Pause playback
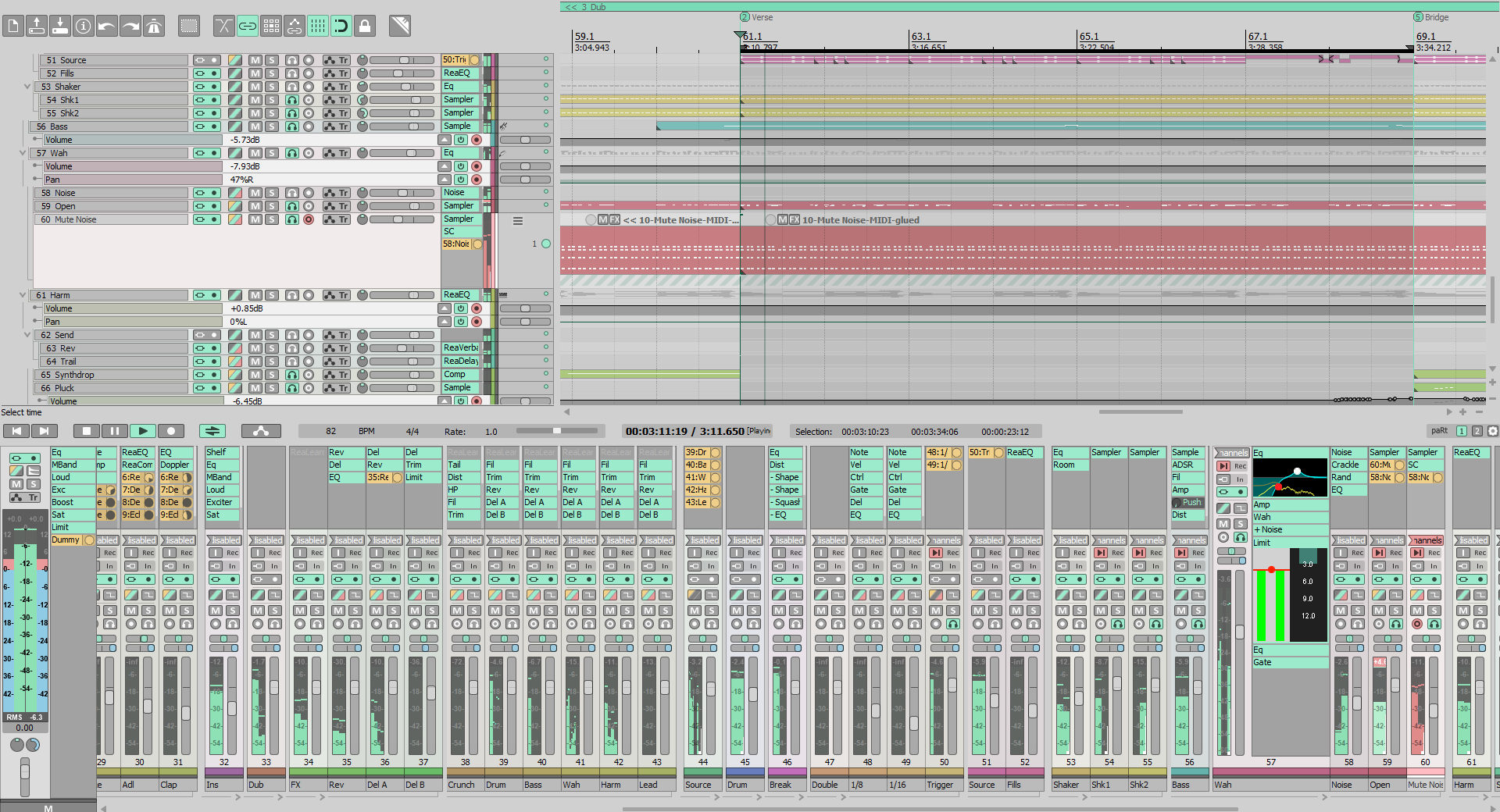Image resolution: width=1500 pixels, height=812 pixels. (x=115, y=431)
